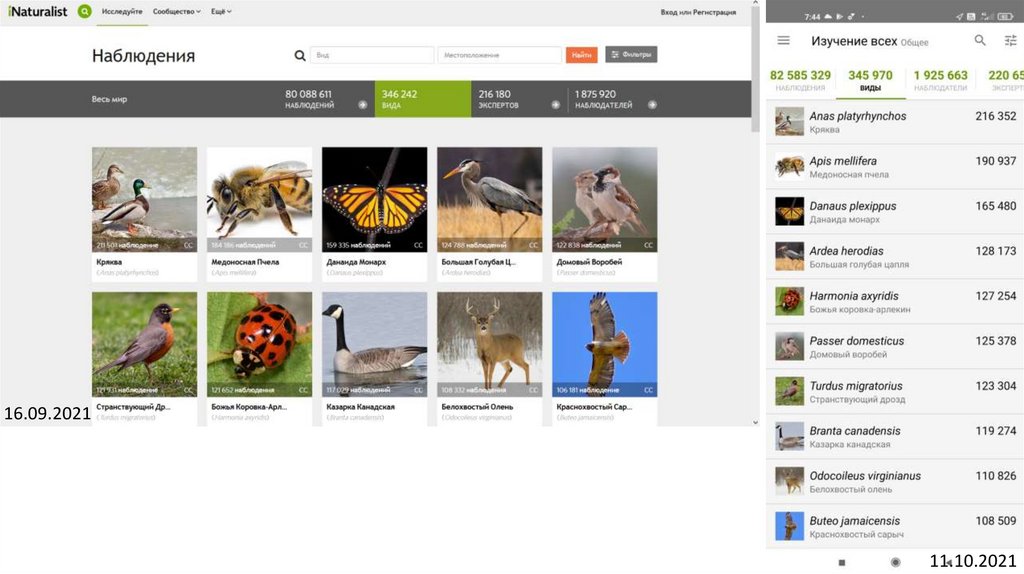Open the Buteo jamaicensis row in the mobile list

895,526
